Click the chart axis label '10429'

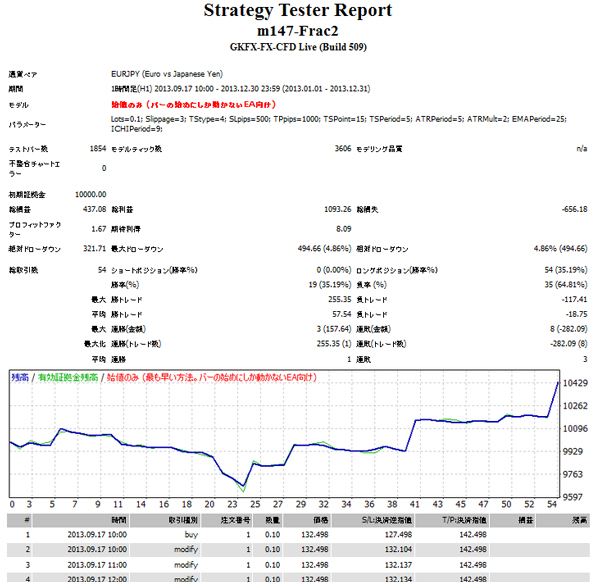(x=575, y=383)
